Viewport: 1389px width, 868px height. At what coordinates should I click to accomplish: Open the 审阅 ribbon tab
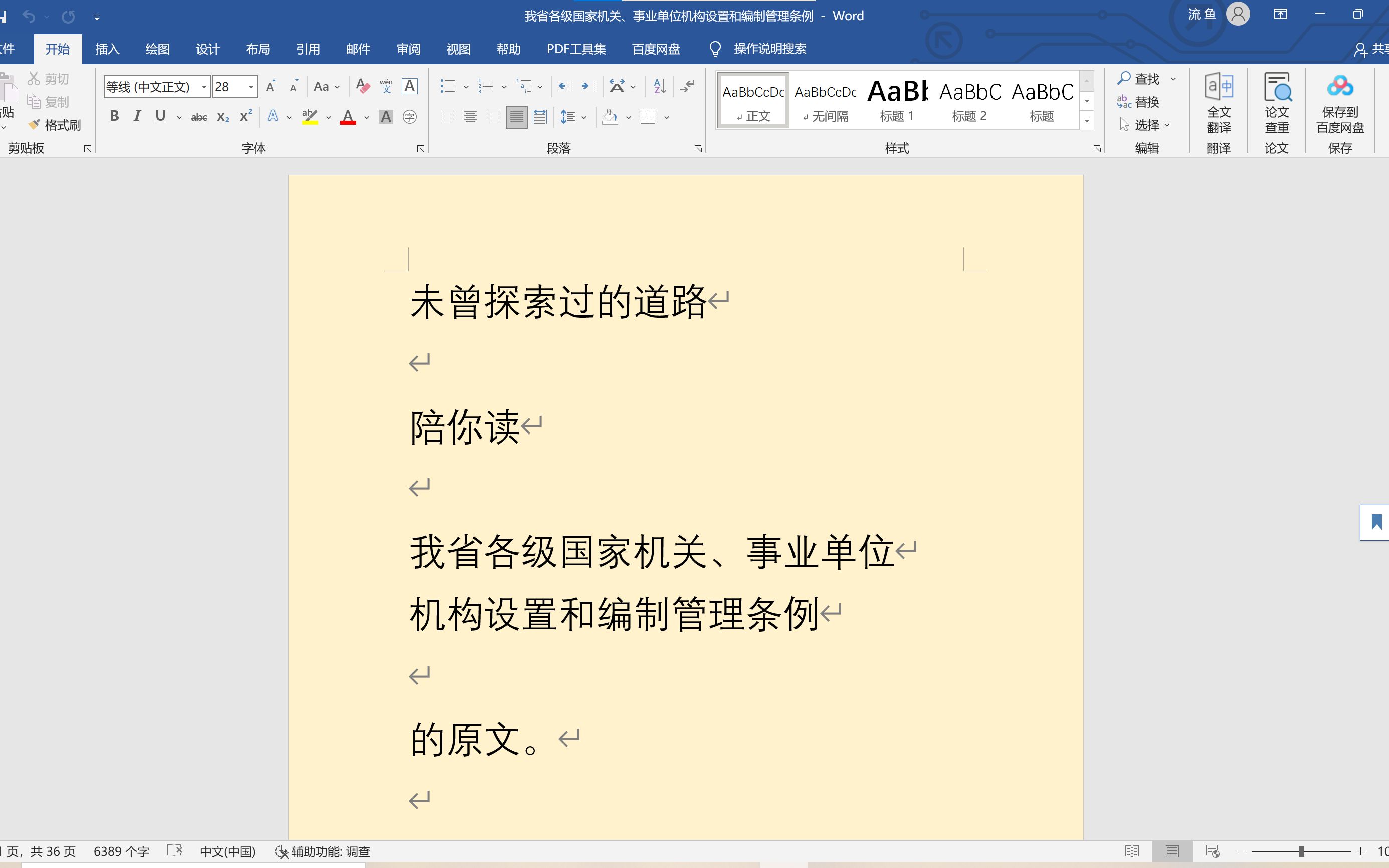tap(408, 49)
